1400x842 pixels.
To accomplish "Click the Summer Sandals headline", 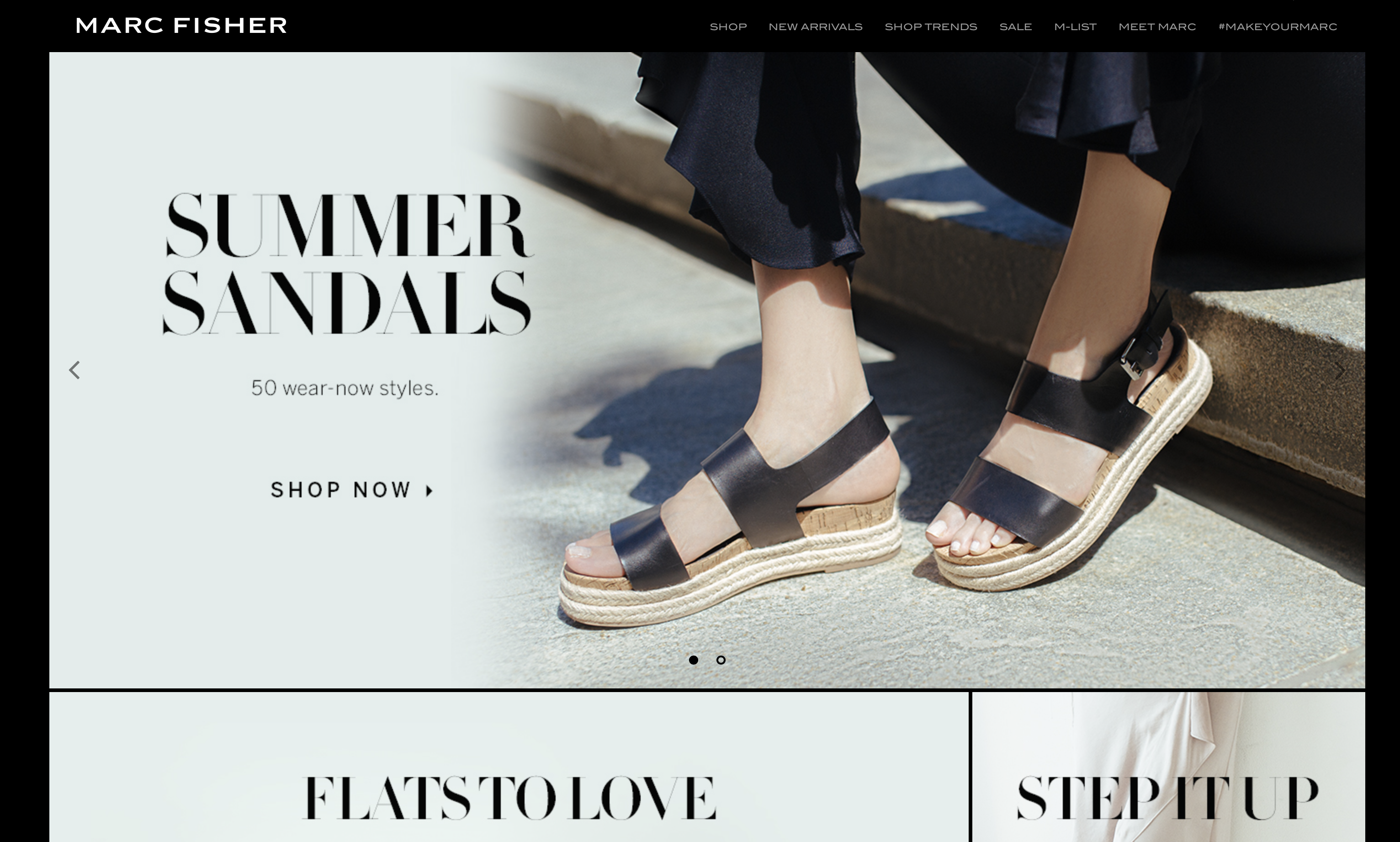I will [348, 264].
